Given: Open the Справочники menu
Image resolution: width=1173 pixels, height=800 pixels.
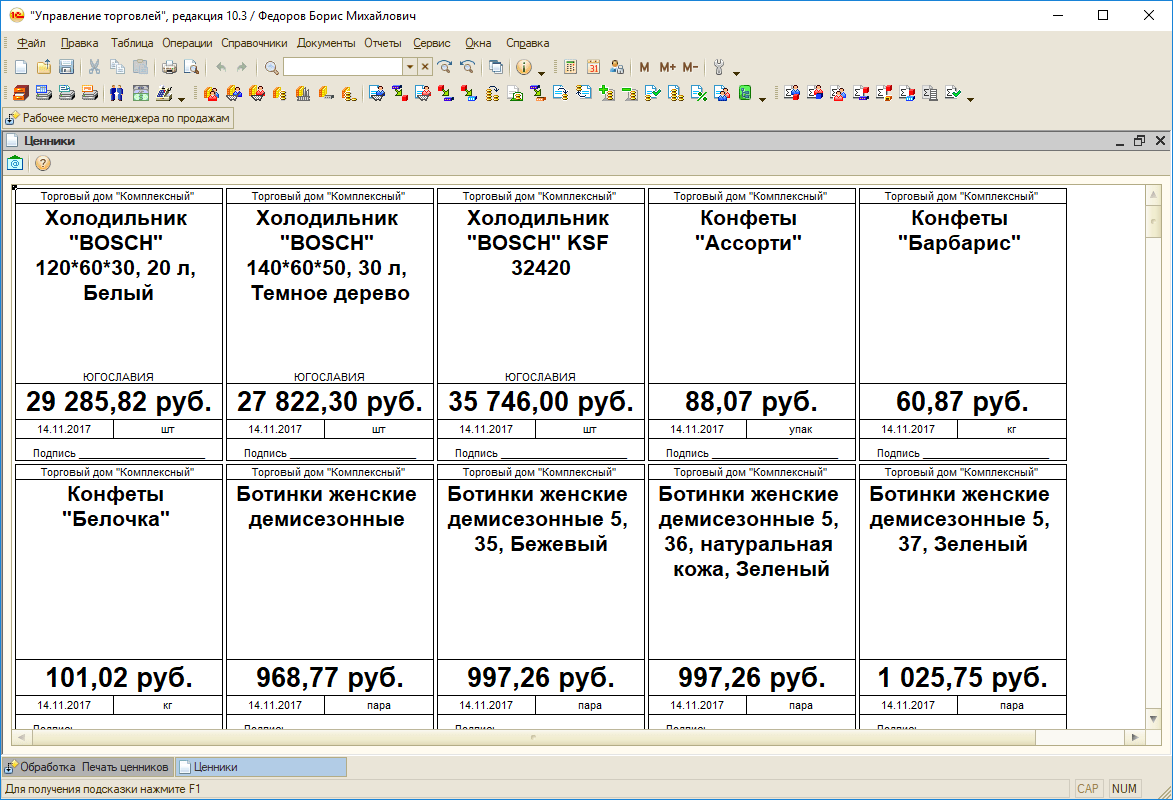Looking at the screenshot, I should coord(254,43).
